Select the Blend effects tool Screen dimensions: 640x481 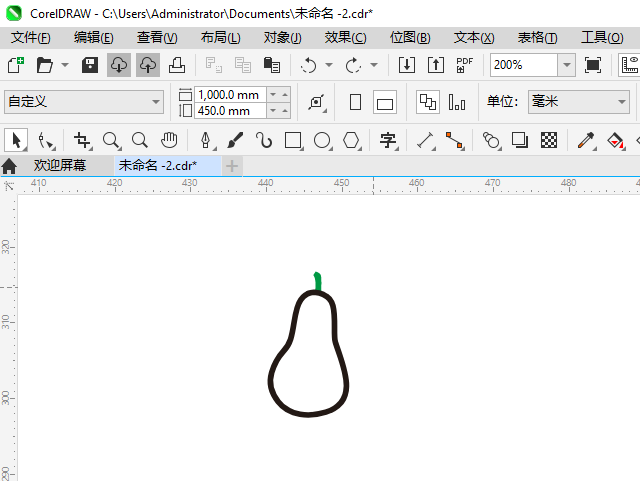(491, 140)
